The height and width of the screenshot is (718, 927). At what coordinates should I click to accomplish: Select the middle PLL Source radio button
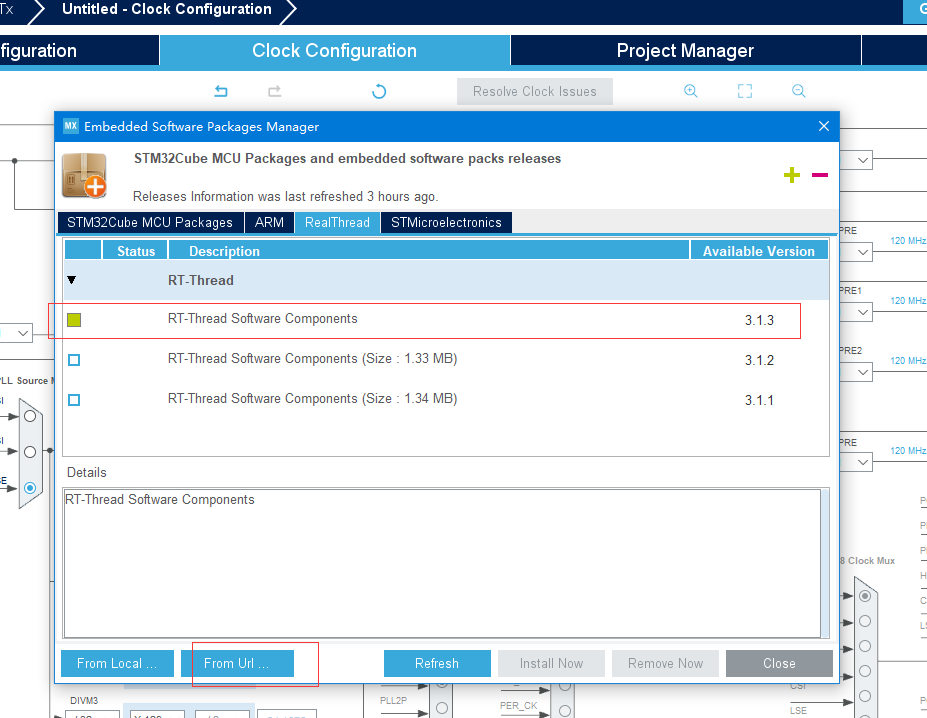click(30, 452)
